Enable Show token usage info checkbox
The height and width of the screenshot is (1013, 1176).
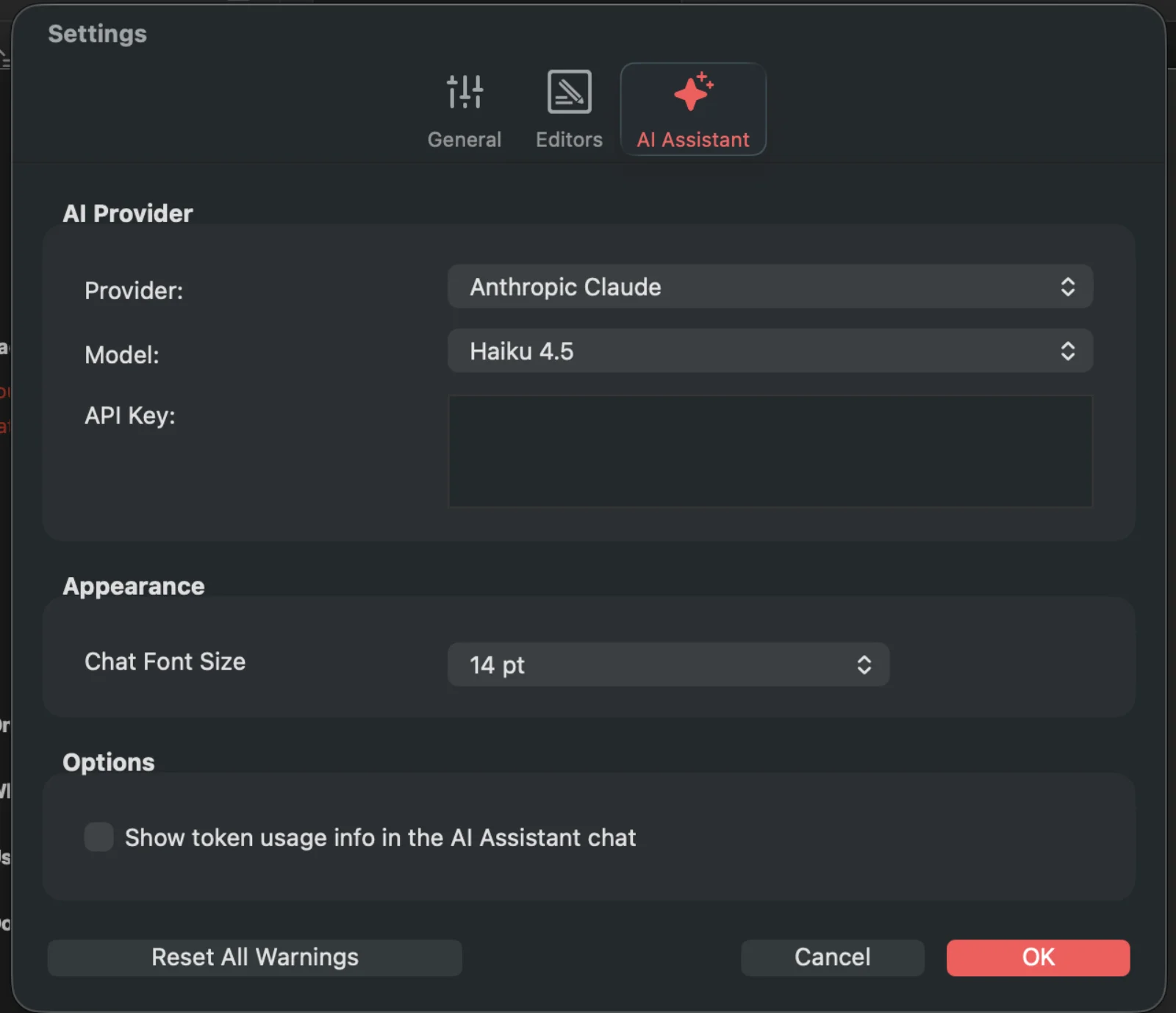[98, 837]
